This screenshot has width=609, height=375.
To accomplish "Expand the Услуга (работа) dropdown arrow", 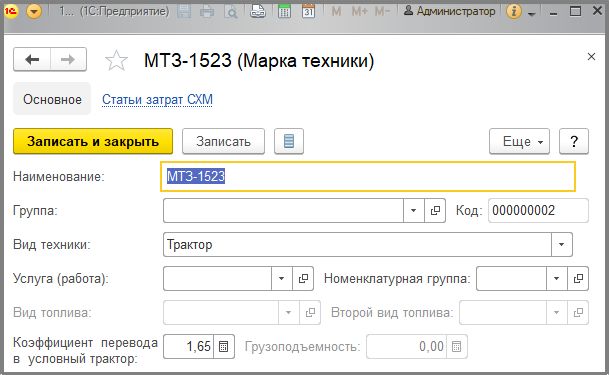I will click(x=282, y=278).
